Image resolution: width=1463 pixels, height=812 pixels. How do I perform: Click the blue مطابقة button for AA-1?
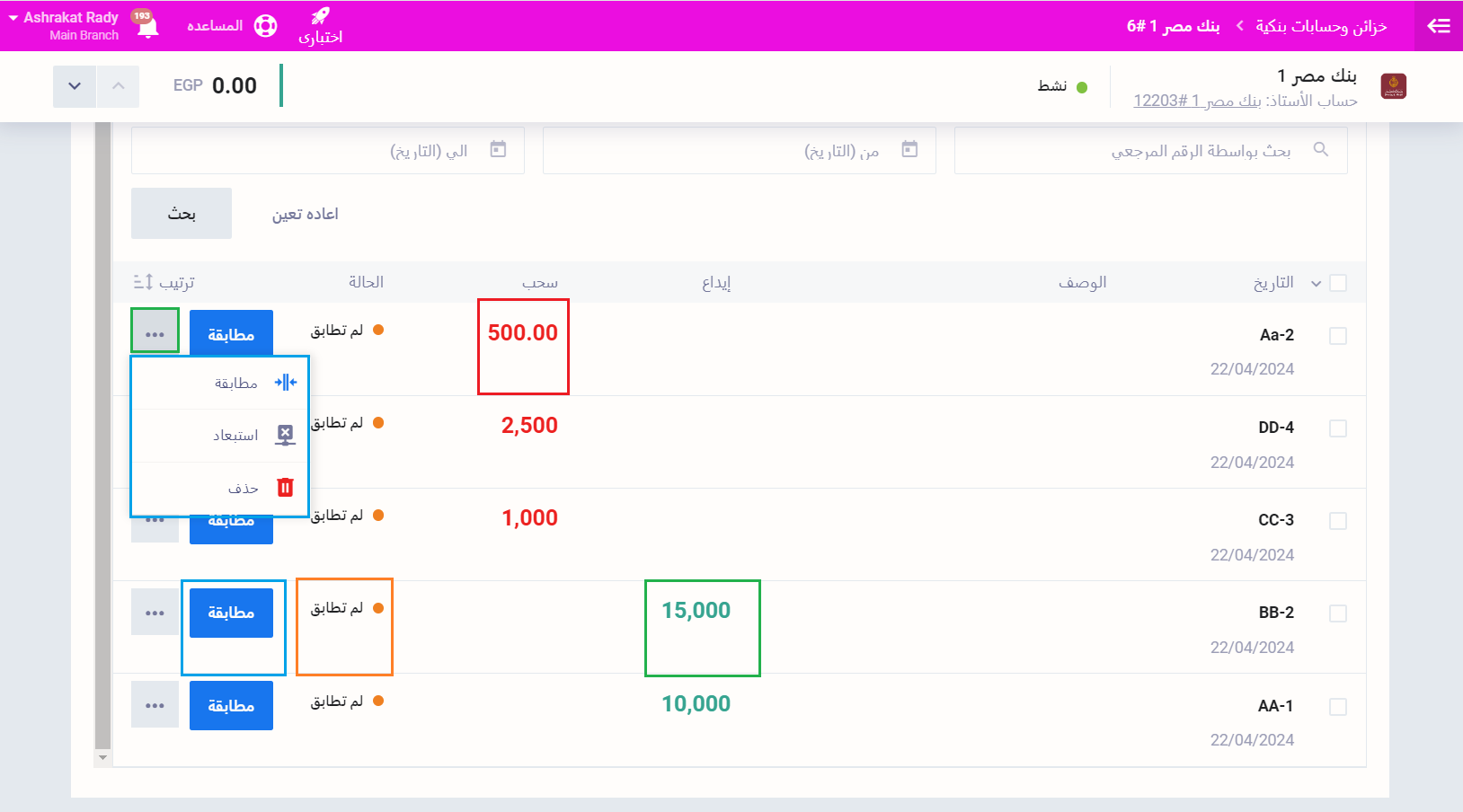[x=231, y=706]
